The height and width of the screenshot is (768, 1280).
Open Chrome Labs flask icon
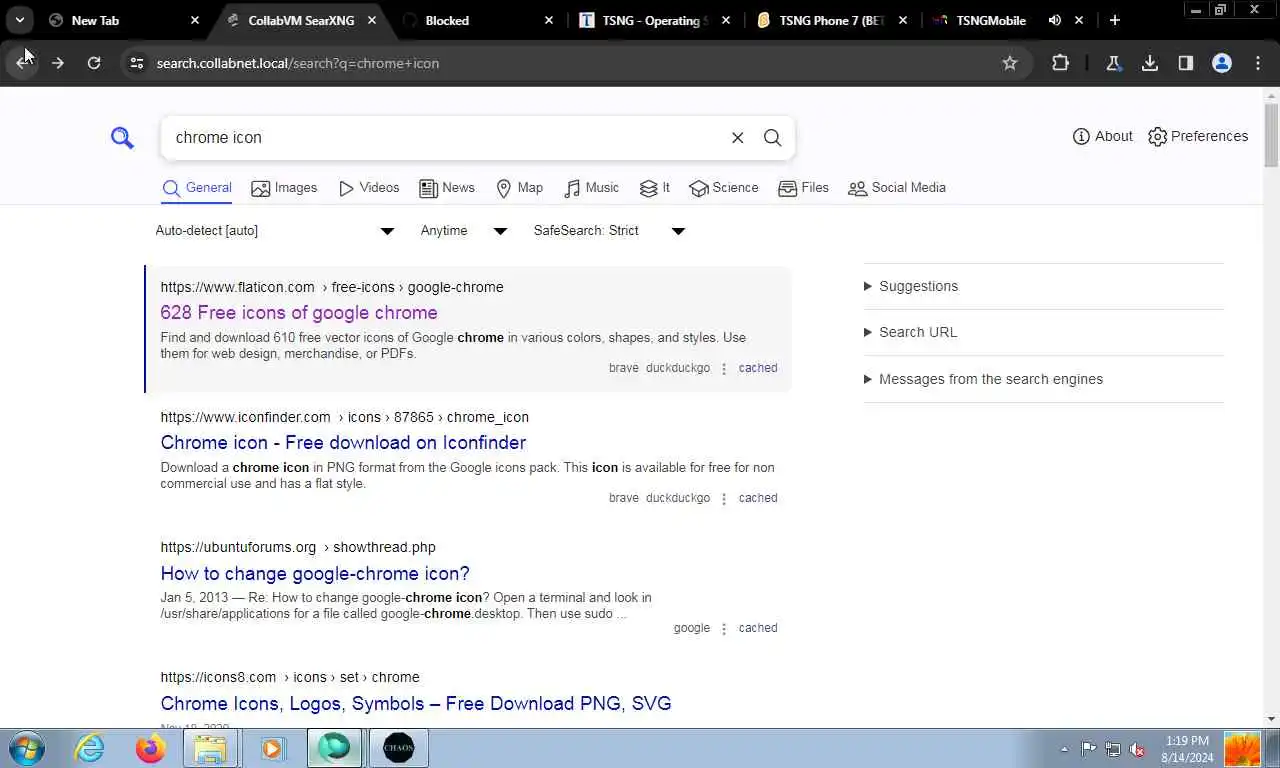pos(1113,63)
